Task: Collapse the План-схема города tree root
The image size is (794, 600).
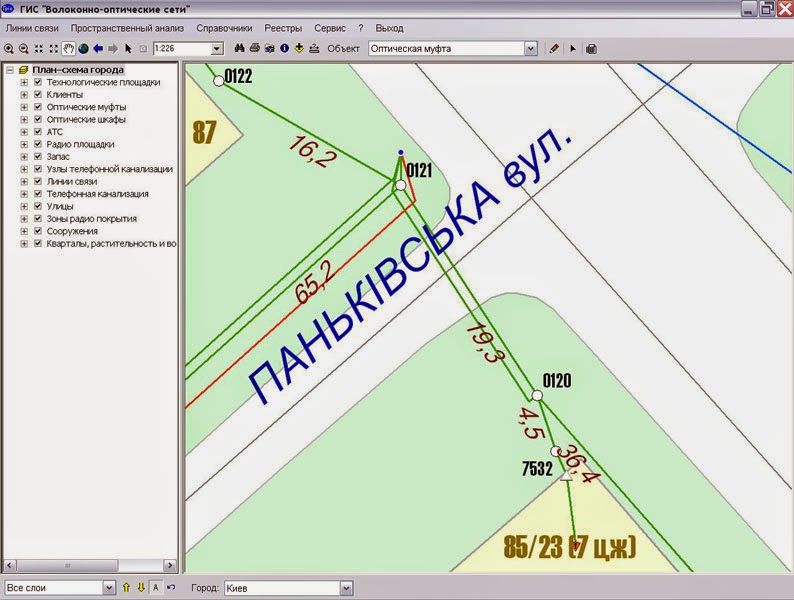Action: click(x=10, y=70)
